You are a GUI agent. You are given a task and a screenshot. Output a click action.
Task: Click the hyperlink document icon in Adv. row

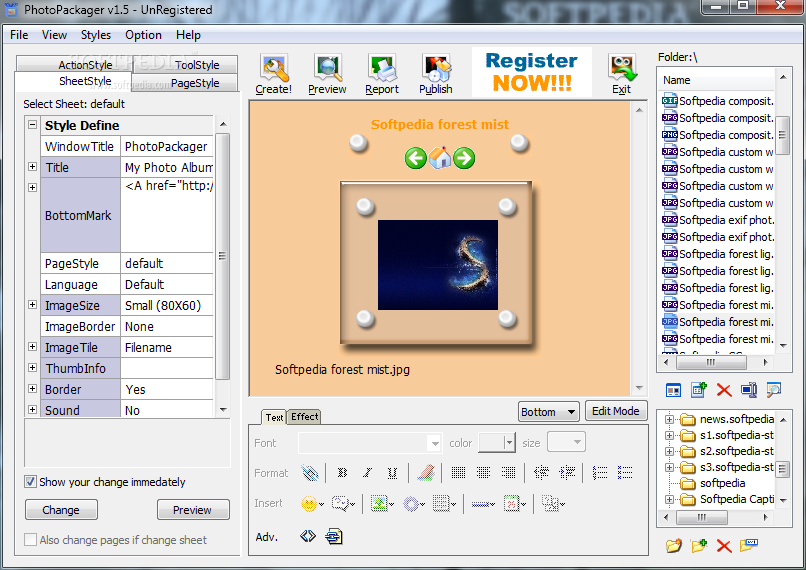334,537
